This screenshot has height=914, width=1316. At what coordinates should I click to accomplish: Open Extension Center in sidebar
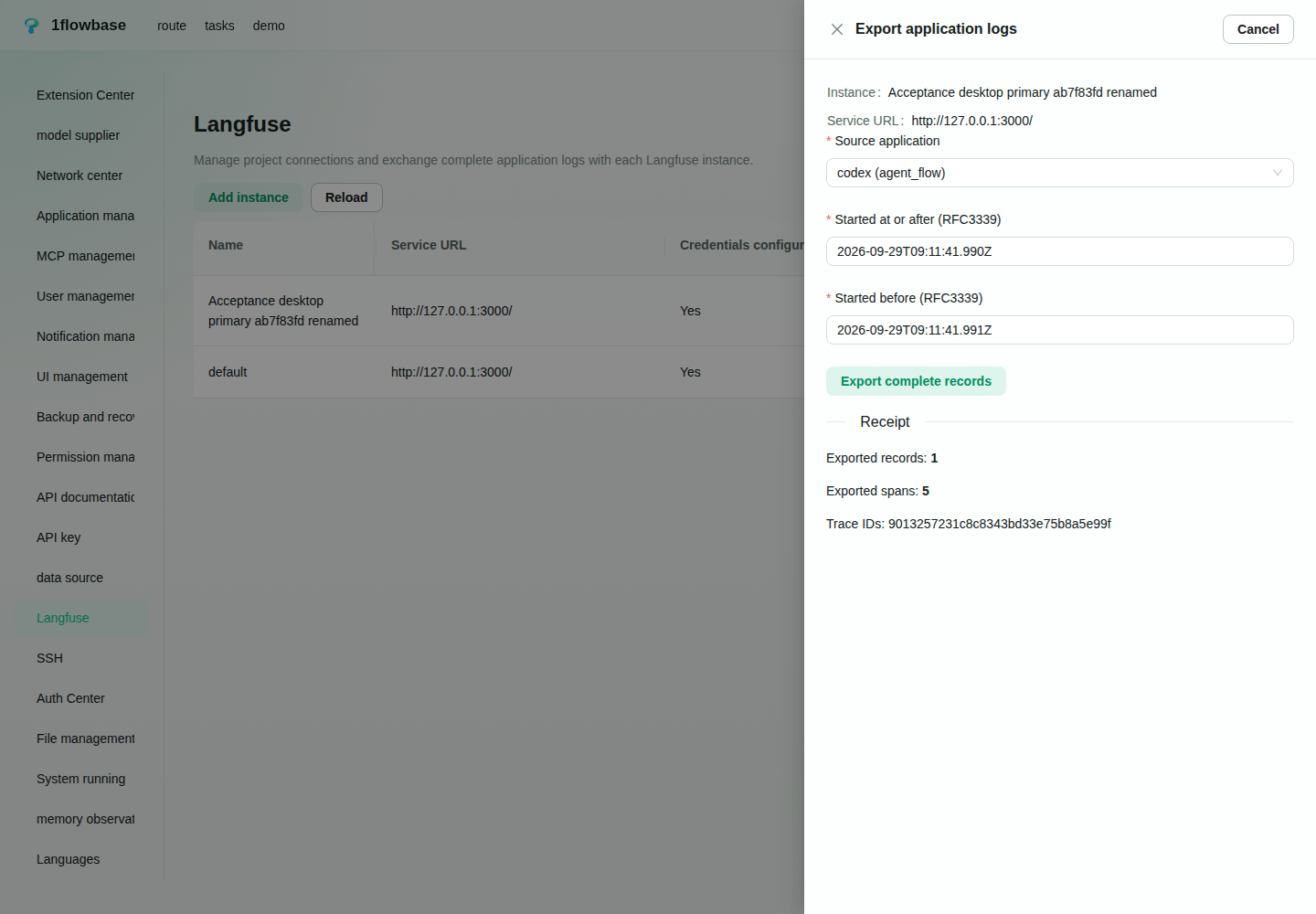point(82,95)
